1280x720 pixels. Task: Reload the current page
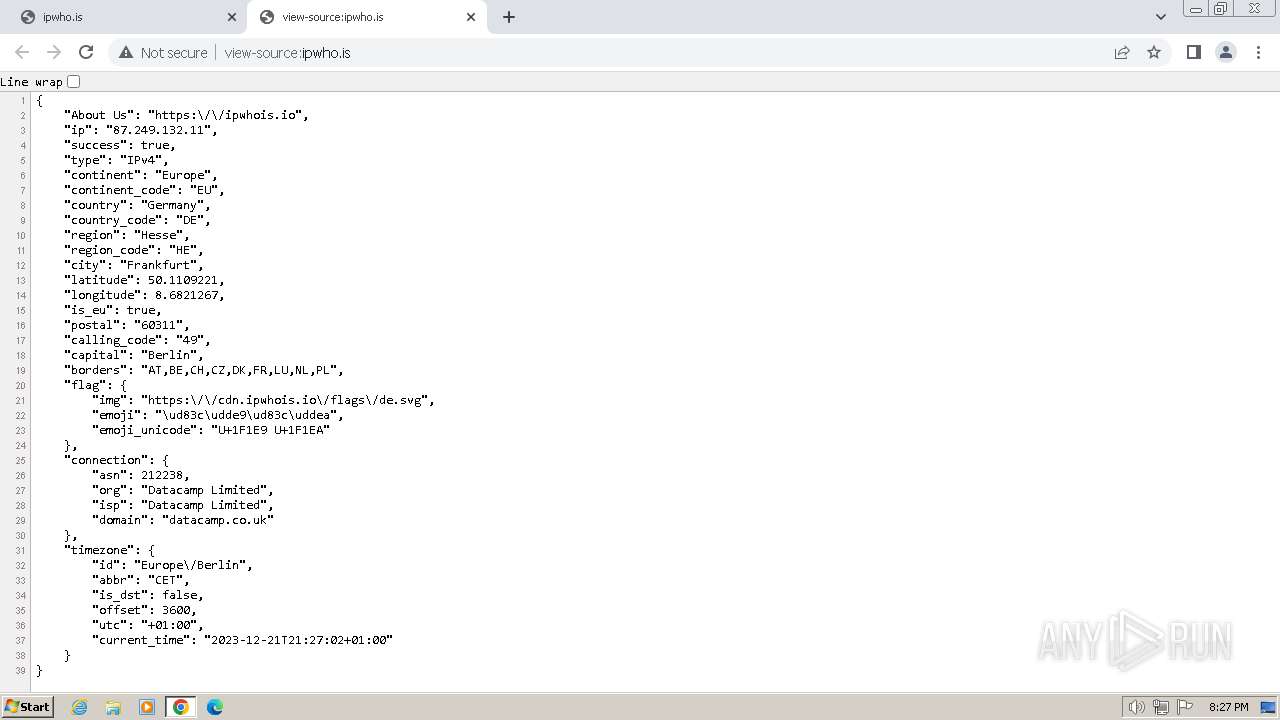pos(86,52)
